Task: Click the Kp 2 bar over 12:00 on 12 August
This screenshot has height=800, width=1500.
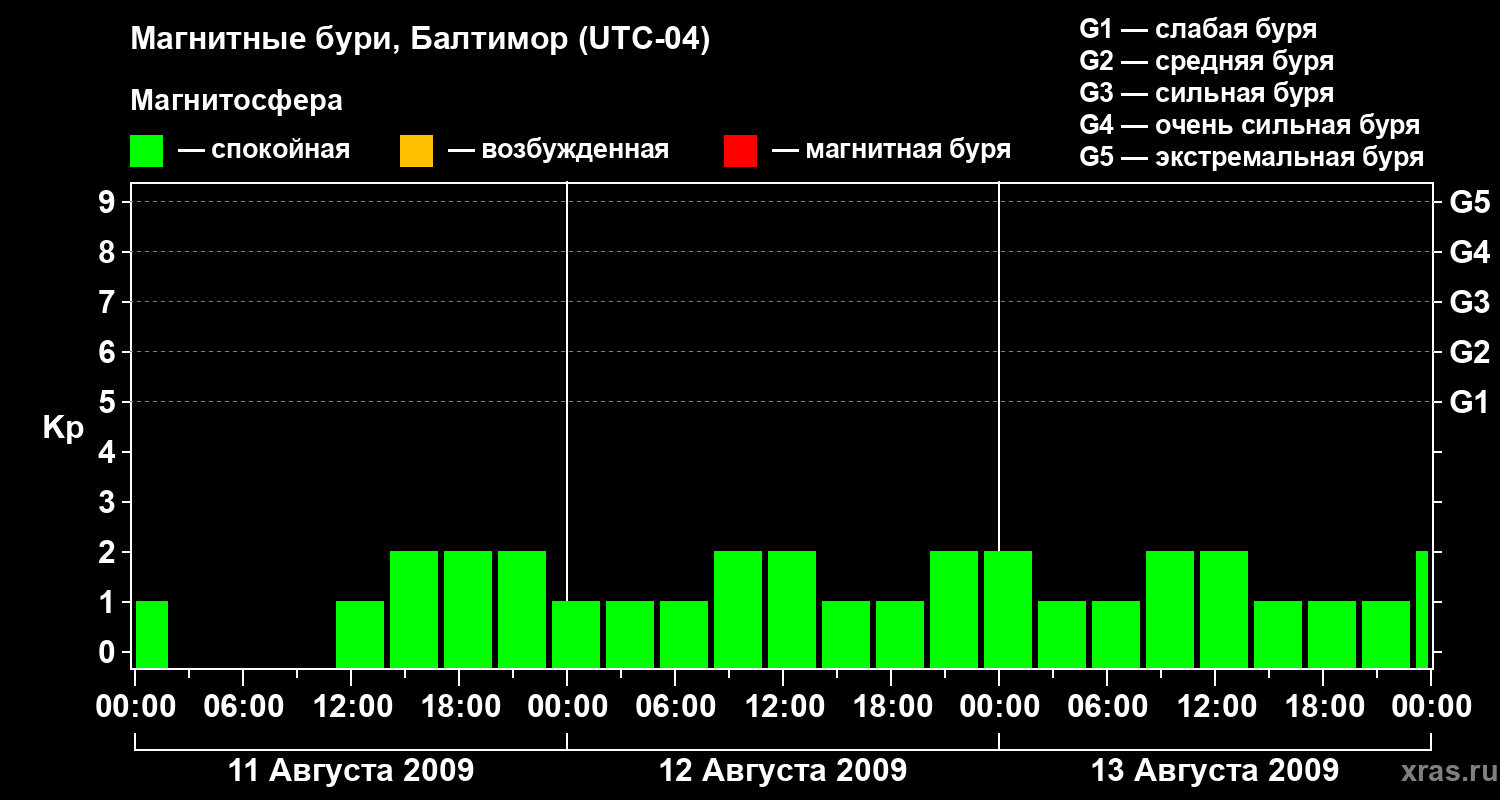Action: coord(792,609)
